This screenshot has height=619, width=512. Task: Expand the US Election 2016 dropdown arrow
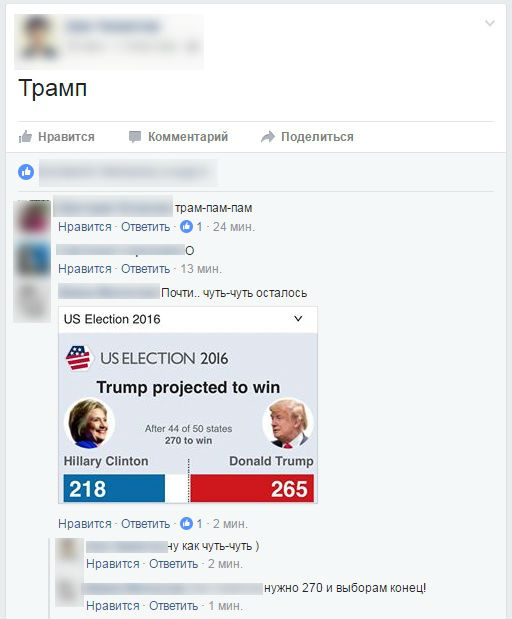coord(298,319)
